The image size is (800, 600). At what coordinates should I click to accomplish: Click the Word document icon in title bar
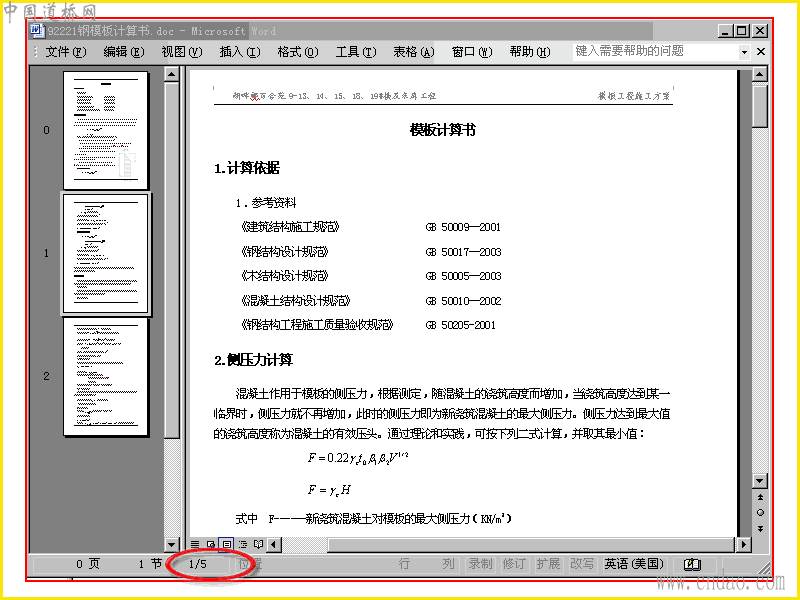37,31
